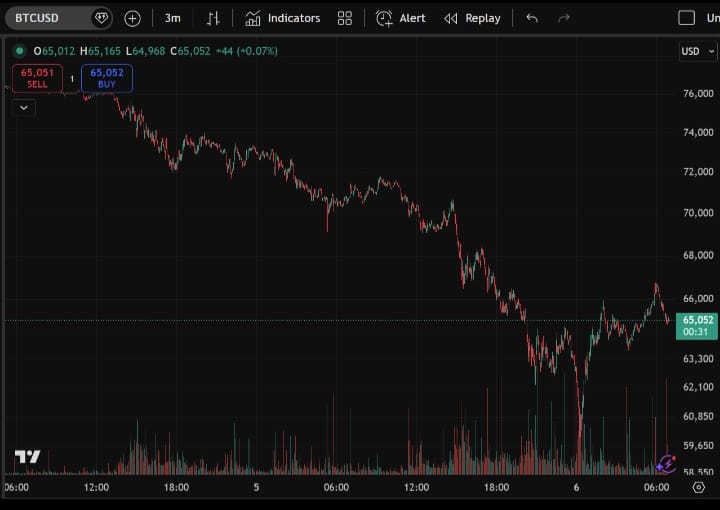Image resolution: width=720 pixels, height=510 pixels.
Task: Open indicator templates grid icon
Action: coord(345,18)
